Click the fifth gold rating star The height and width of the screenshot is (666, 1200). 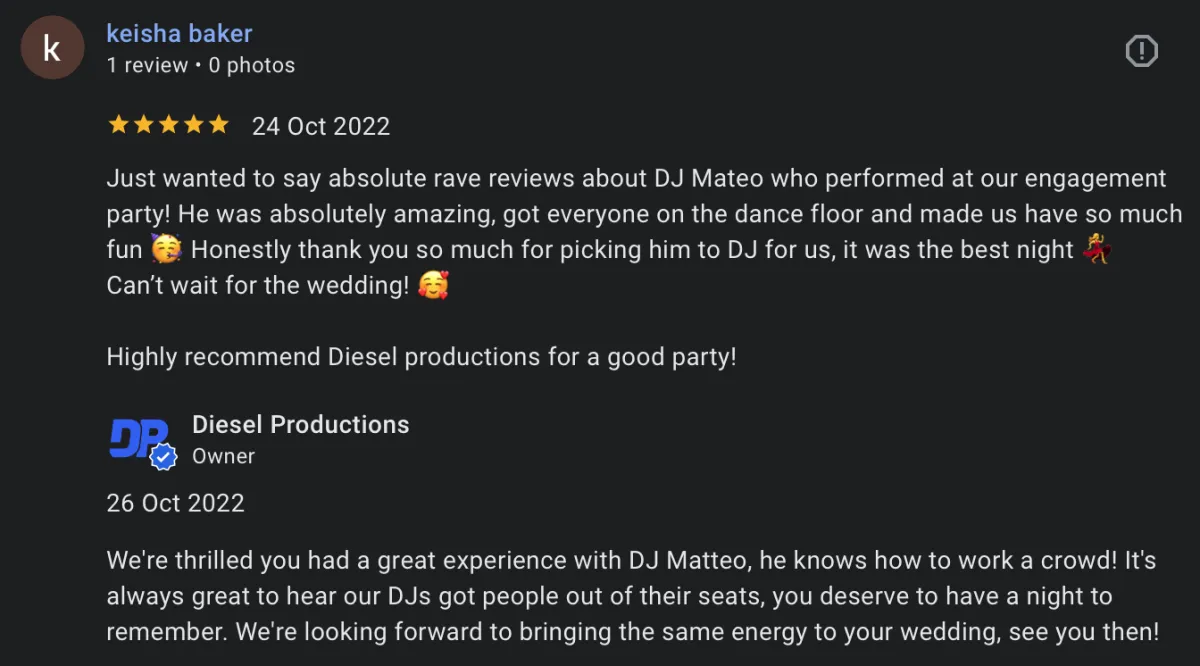[218, 125]
